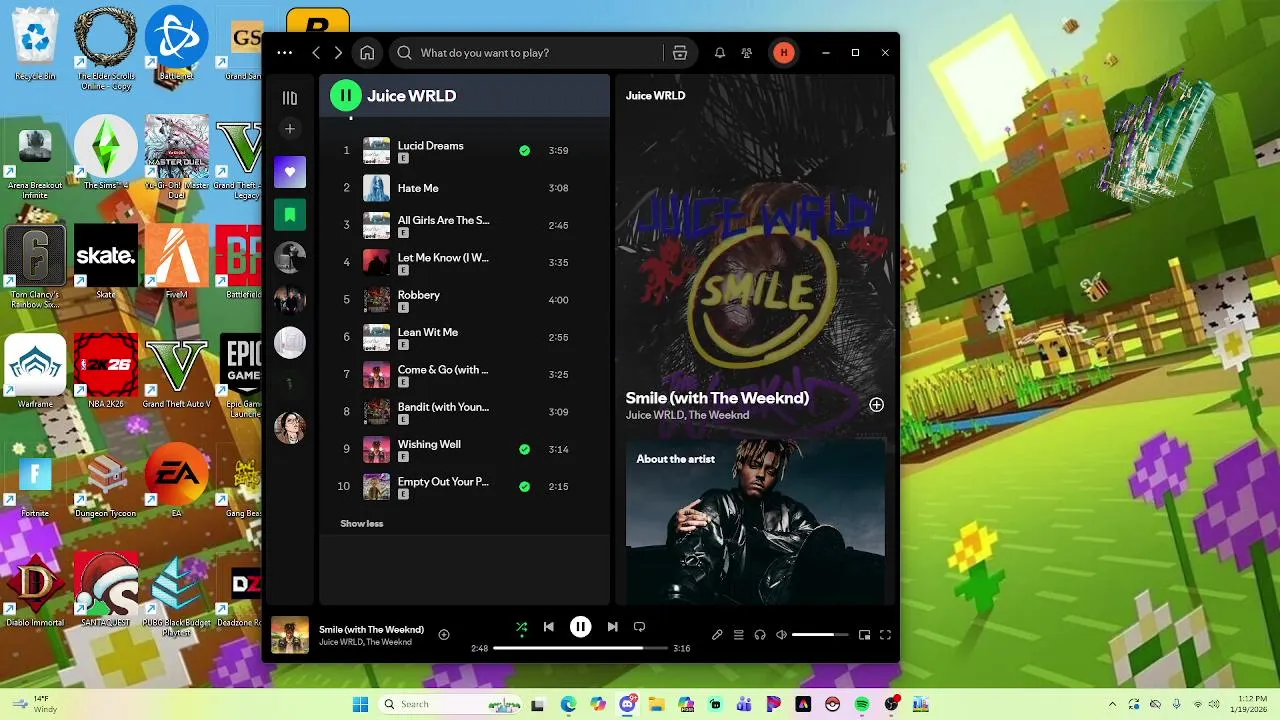
Task: Skip to next track
Action: pyautogui.click(x=612, y=627)
